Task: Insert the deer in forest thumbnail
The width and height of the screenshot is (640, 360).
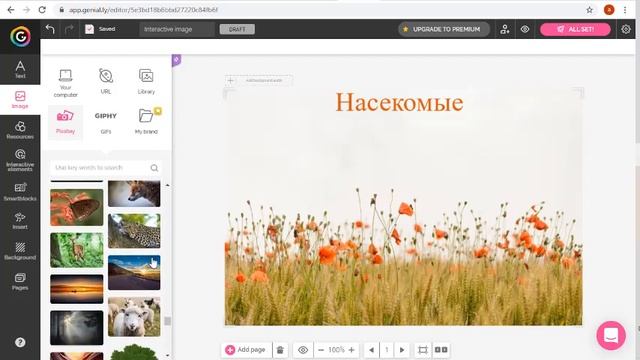Action: (x=77, y=250)
